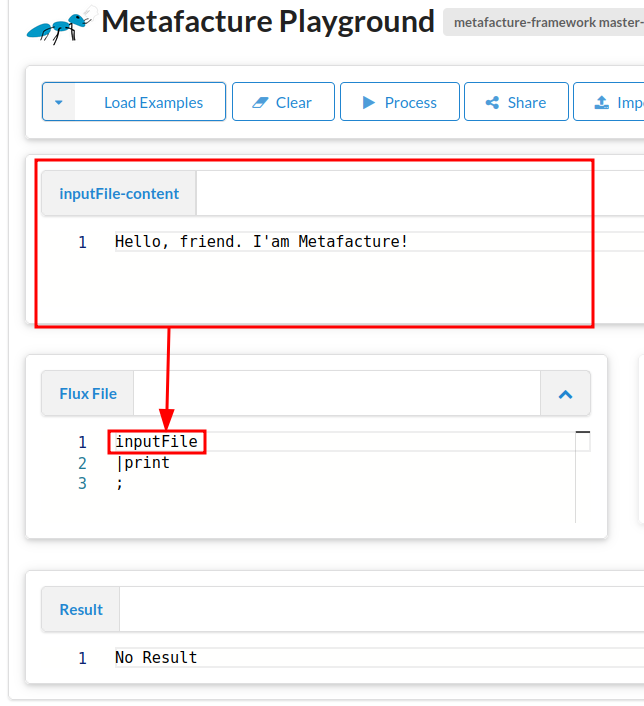
Task: Click the Metafacture ant logo
Action: (61, 25)
